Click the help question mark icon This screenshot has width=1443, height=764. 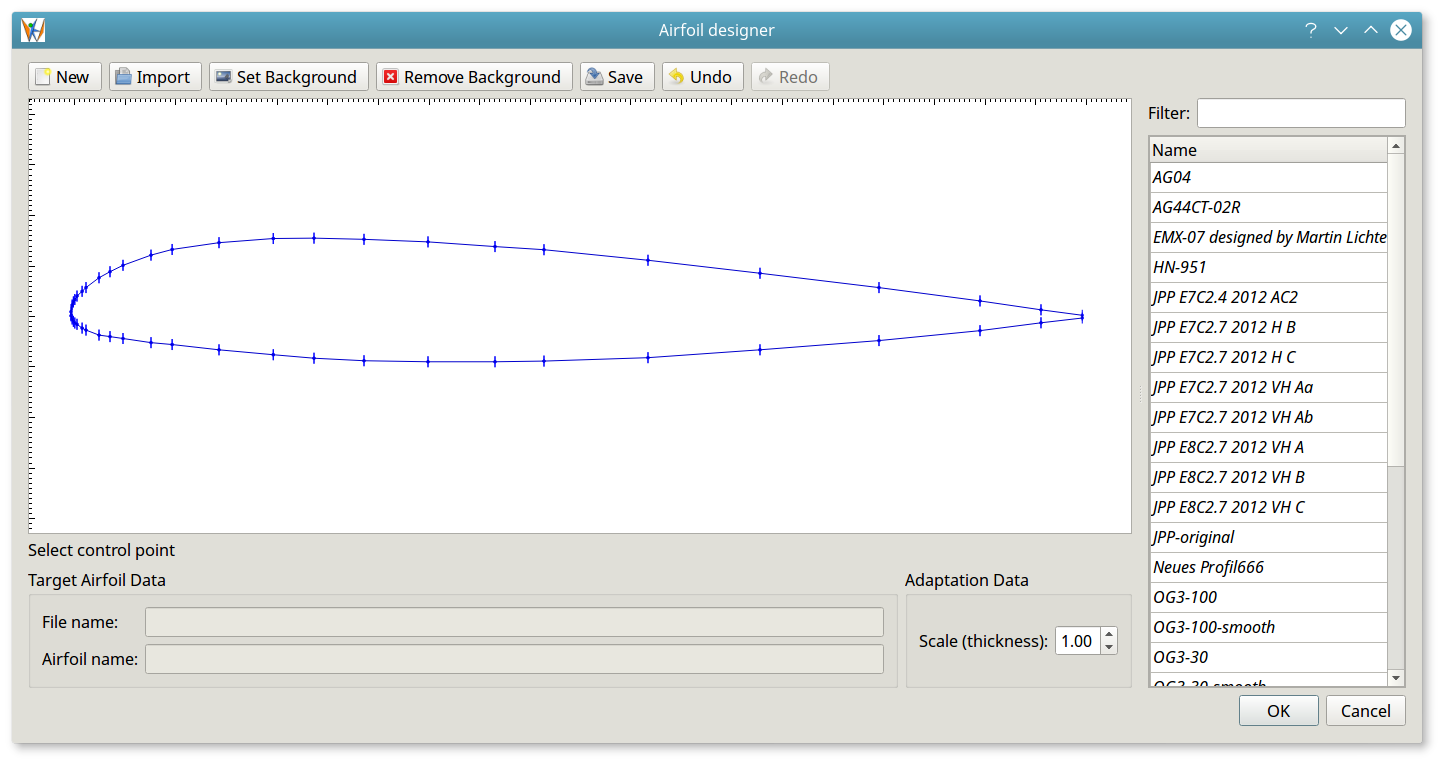[x=1310, y=30]
